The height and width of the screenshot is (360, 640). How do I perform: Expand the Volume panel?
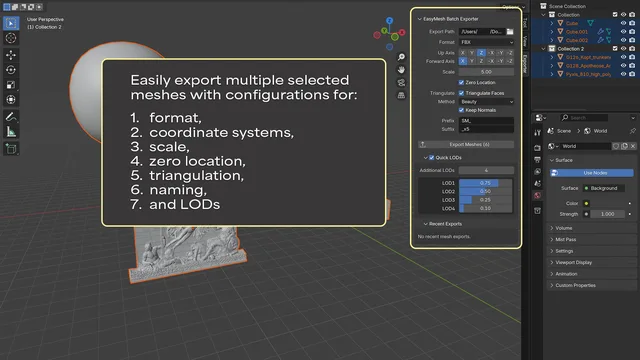pyautogui.click(x=552, y=228)
